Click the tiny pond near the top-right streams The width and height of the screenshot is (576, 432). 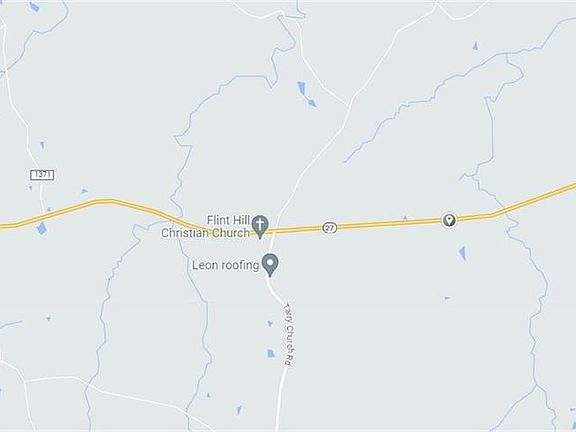(476, 46)
